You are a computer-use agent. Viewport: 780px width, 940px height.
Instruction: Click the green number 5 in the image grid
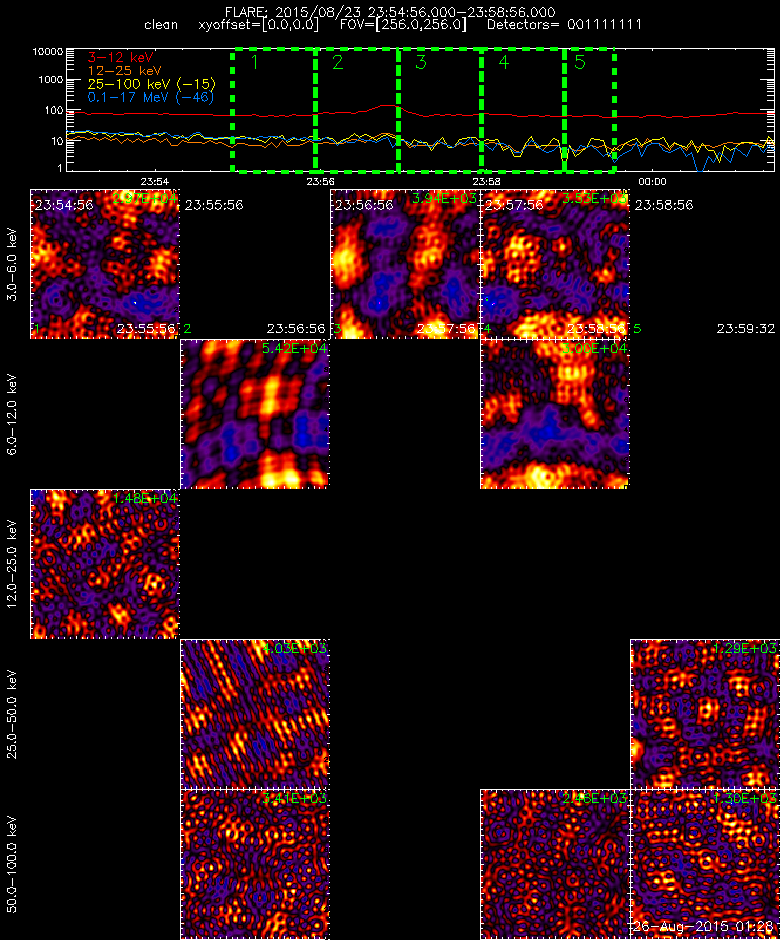coord(637,329)
